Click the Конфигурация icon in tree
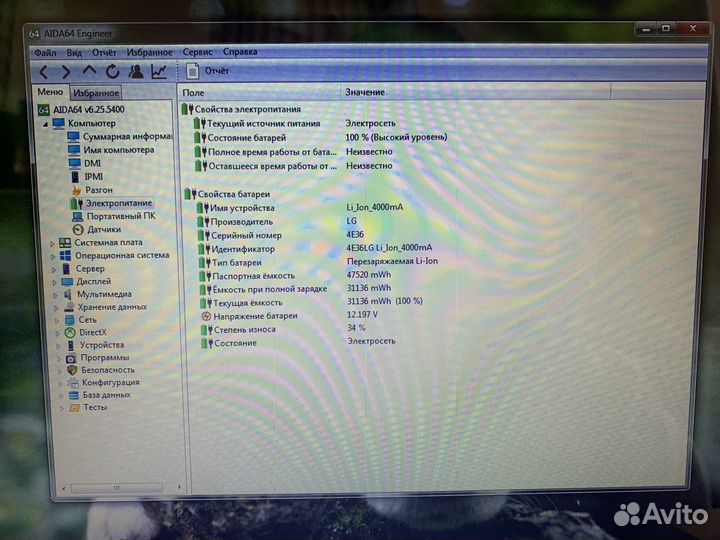 click(x=73, y=382)
